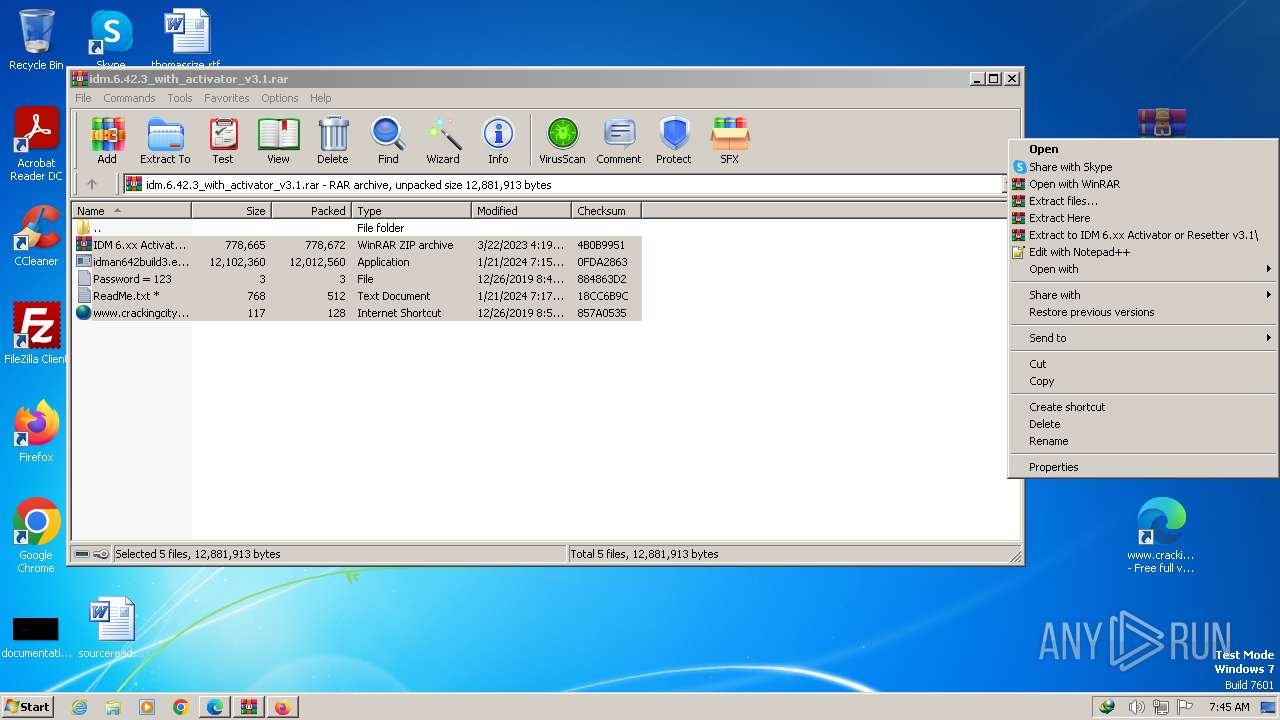Sort by Name column header
Image resolution: width=1280 pixels, height=720 pixels.
click(x=131, y=211)
